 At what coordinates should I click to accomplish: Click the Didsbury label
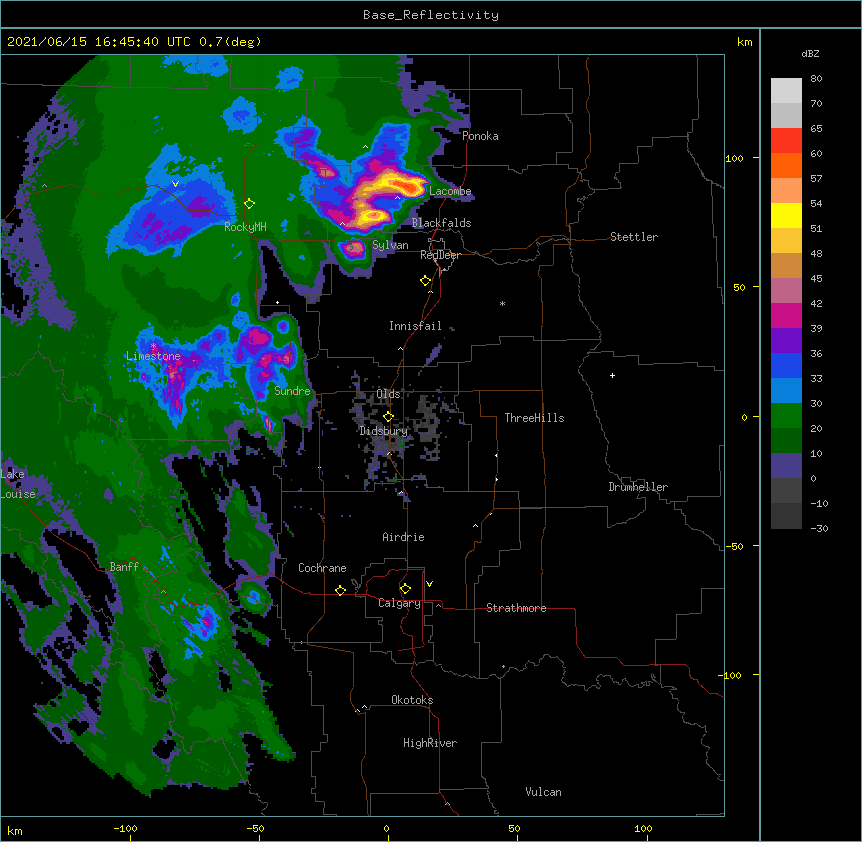[x=383, y=431]
